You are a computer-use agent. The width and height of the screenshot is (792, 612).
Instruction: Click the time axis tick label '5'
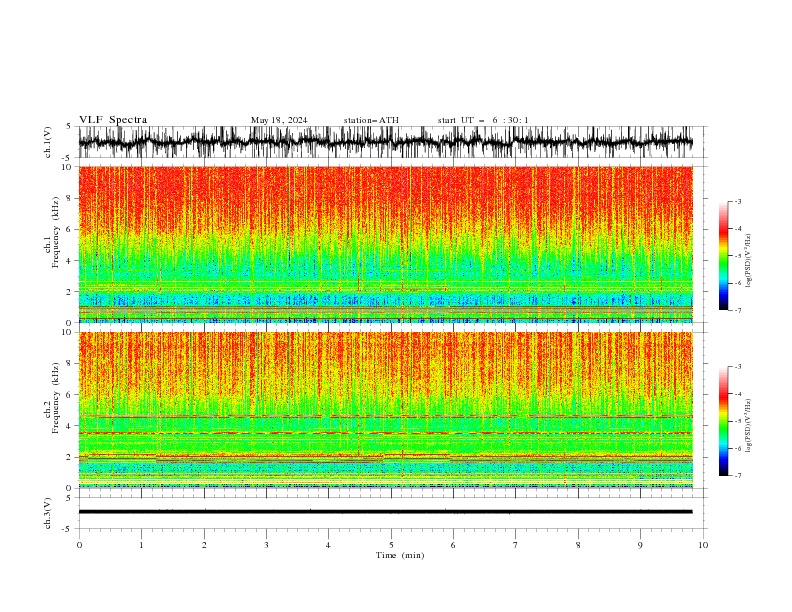pos(391,545)
